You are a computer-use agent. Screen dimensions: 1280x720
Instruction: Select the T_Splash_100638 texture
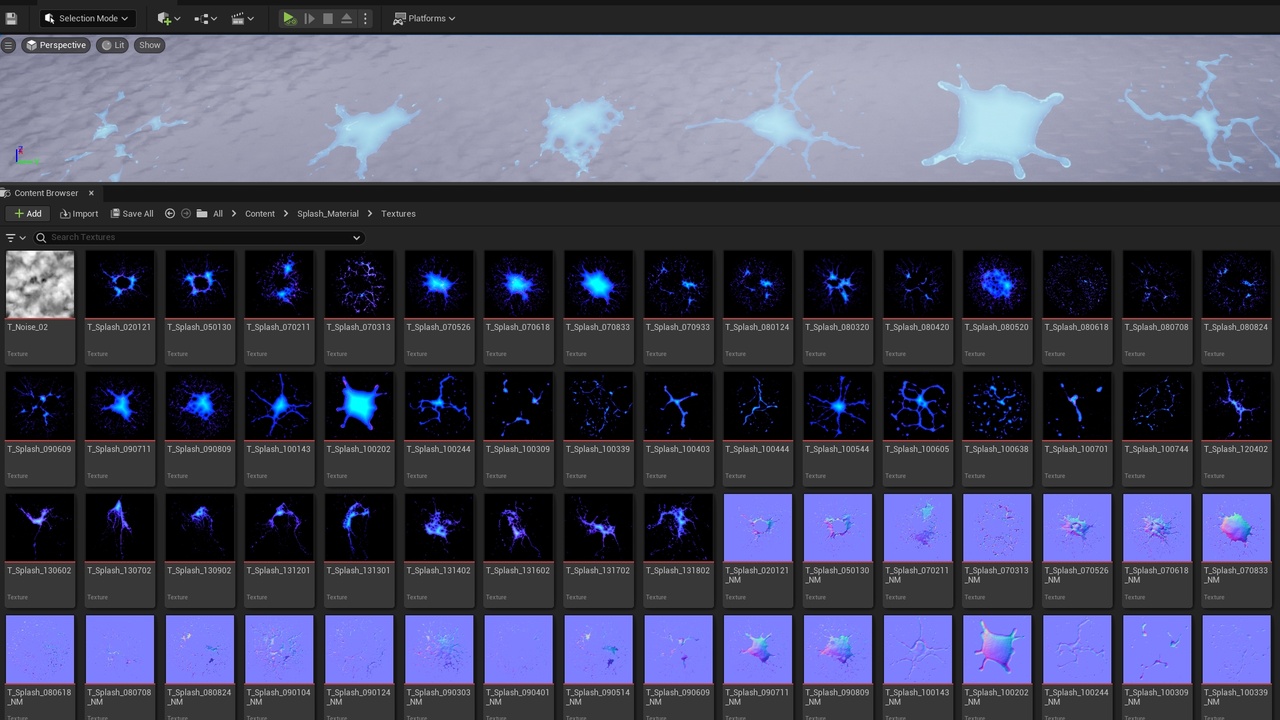997,406
